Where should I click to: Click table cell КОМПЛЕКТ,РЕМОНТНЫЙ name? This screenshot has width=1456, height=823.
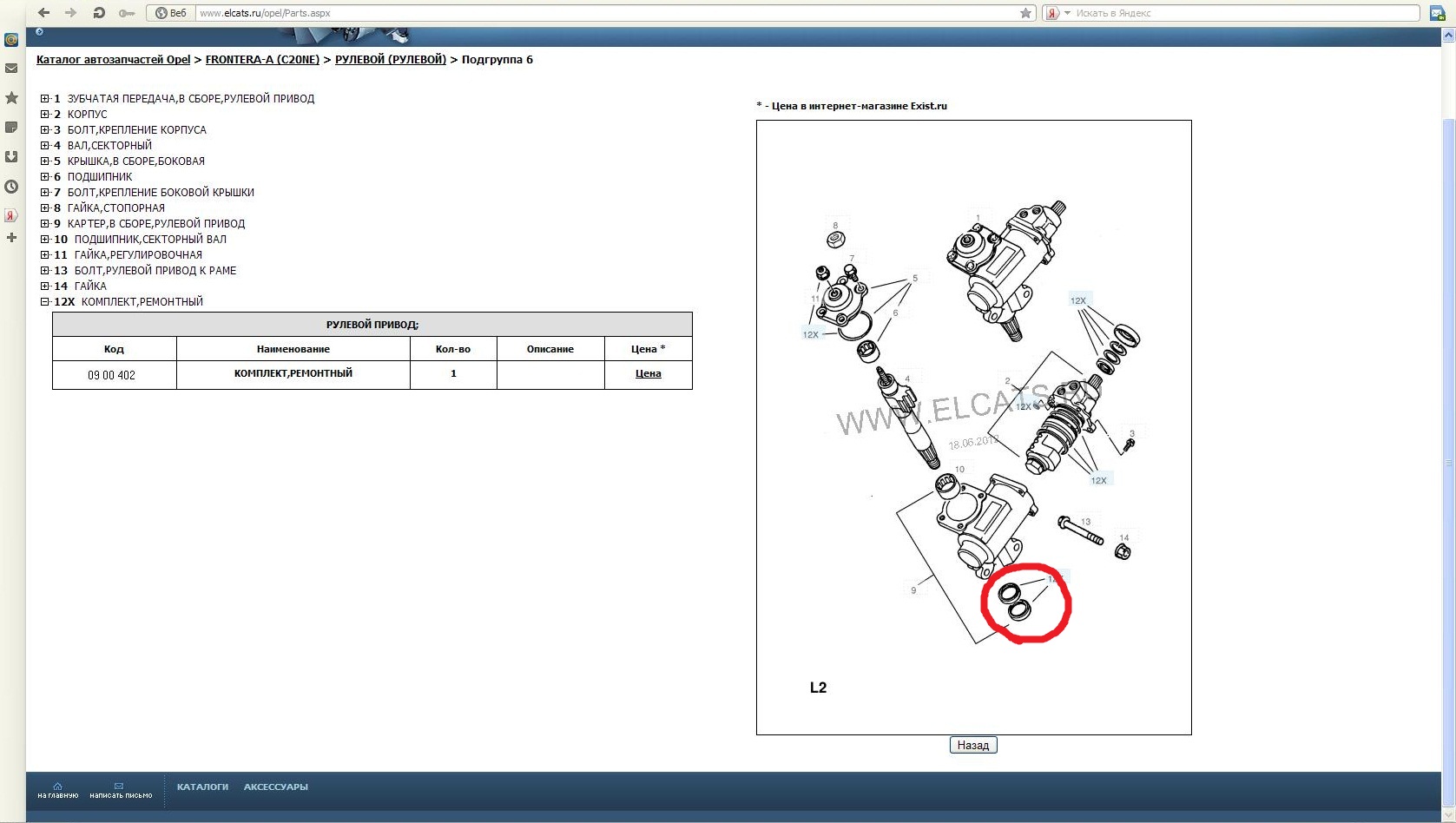click(293, 373)
